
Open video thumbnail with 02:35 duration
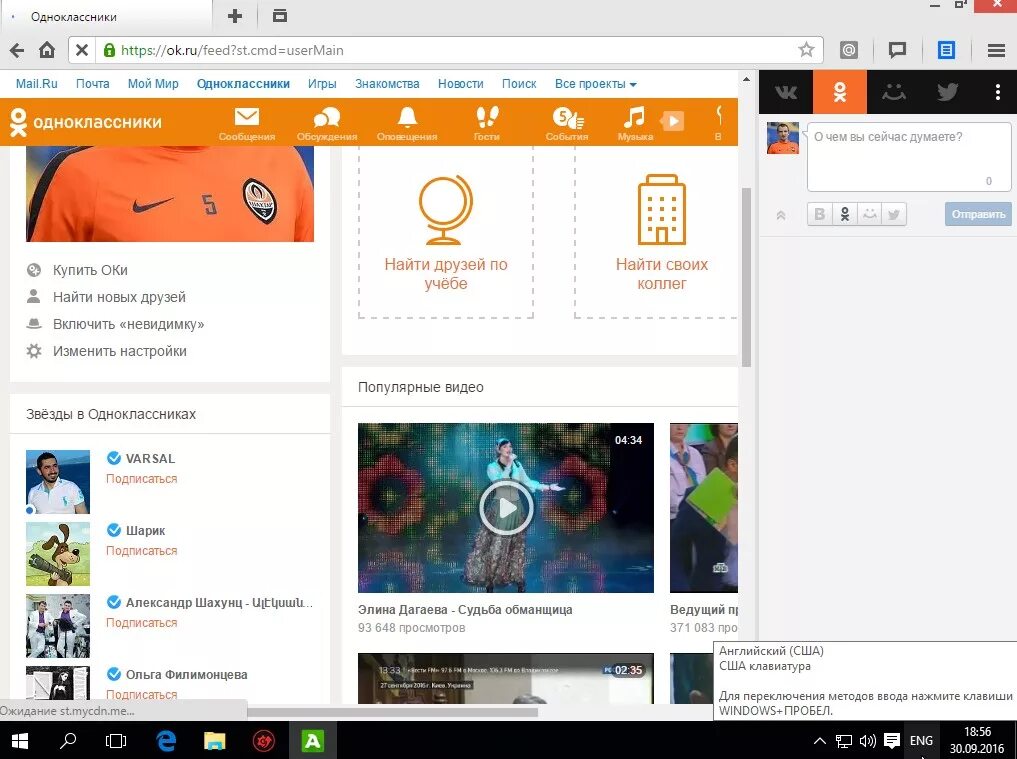coord(506,679)
